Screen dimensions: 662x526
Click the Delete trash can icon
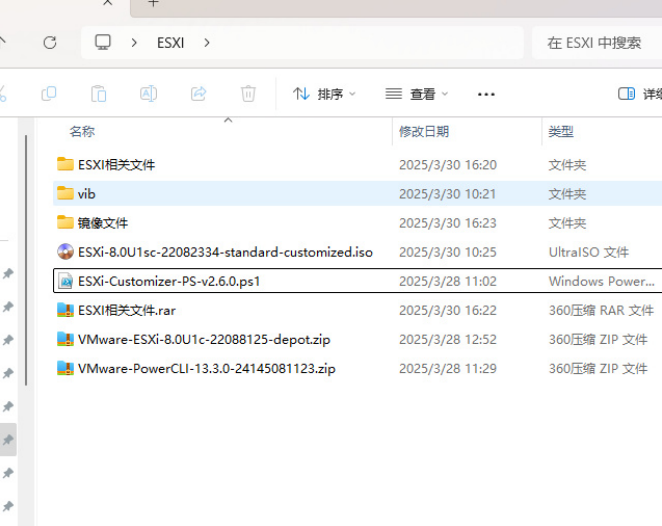[248, 94]
